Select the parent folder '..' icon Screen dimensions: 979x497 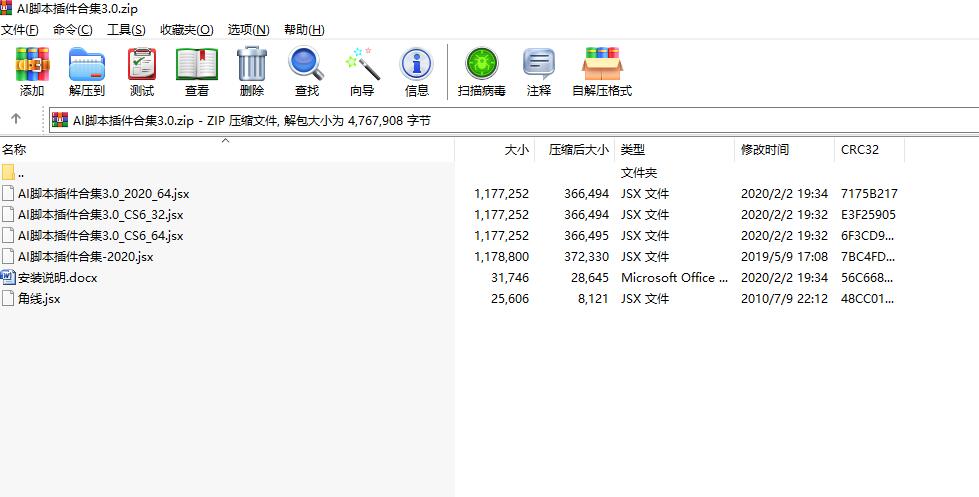pyautogui.click(x=7, y=172)
